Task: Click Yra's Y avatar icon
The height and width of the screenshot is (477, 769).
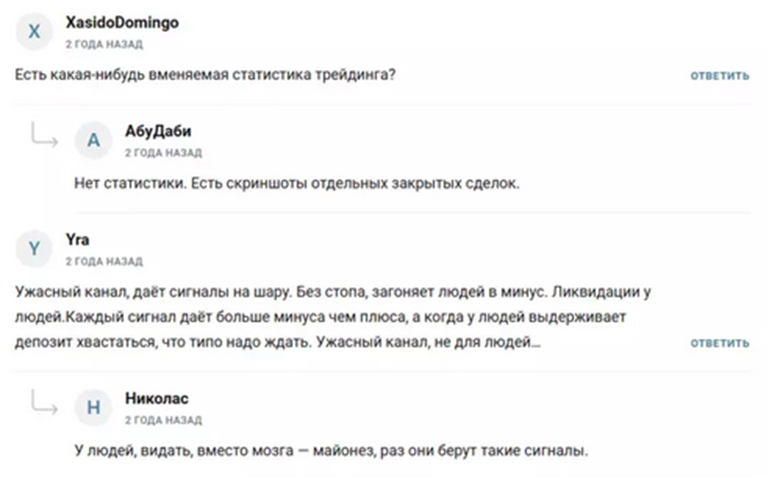Action: pos(35,249)
